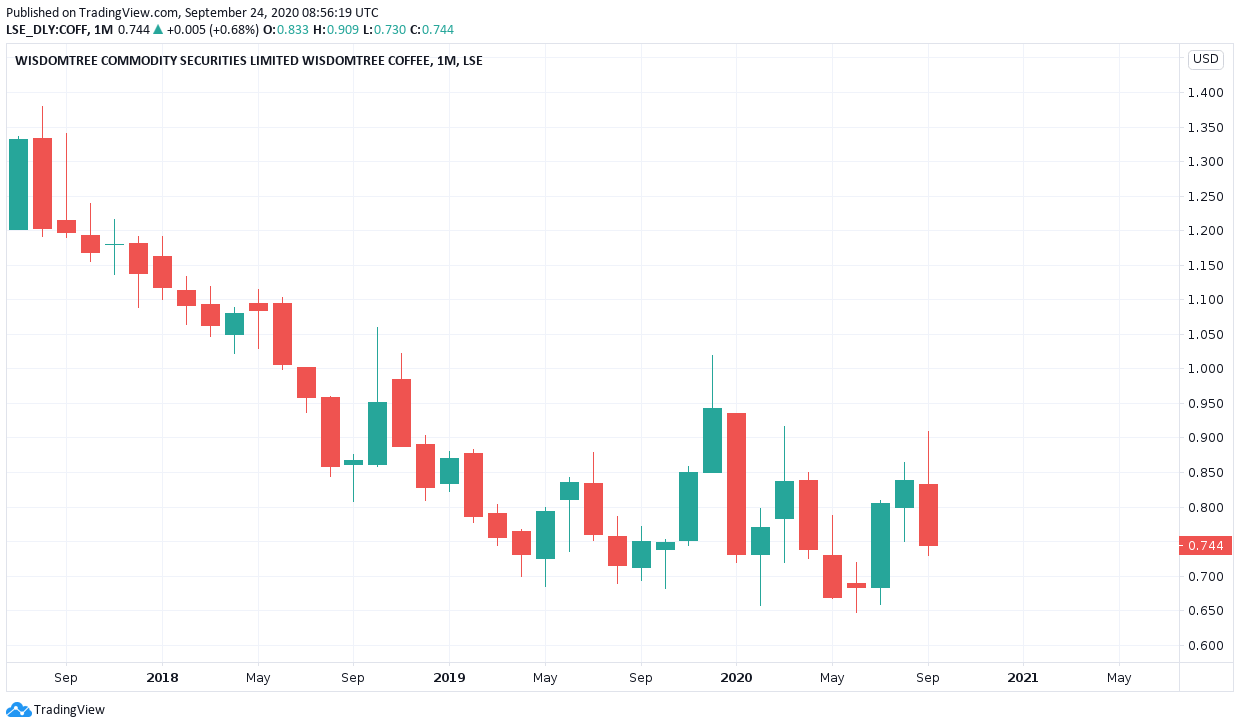Click the first green candle at chart start
This screenshot has height=728, width=1240.
(18, 184)
